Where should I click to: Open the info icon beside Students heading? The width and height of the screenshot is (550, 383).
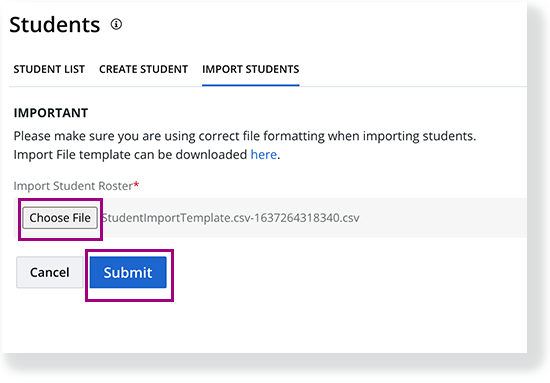click(116, 24)
